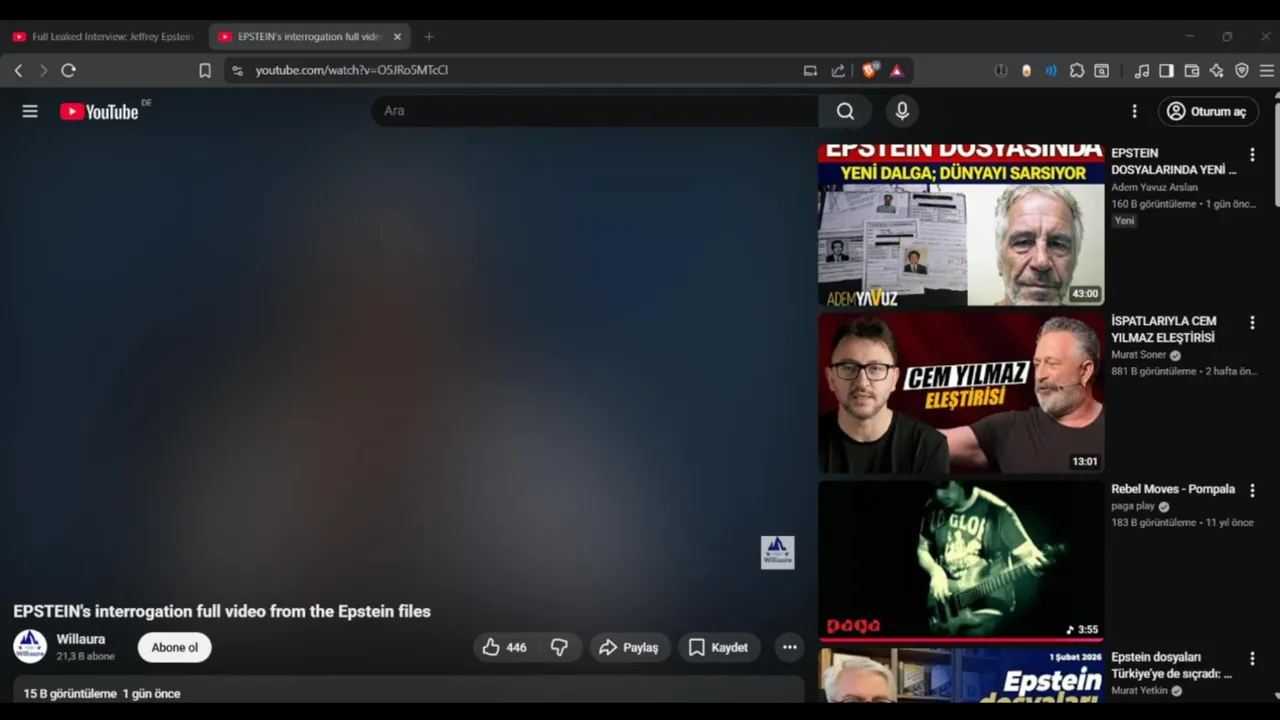
Task: Open the browser extensions puzzle icon
Action: (1077, 70)
